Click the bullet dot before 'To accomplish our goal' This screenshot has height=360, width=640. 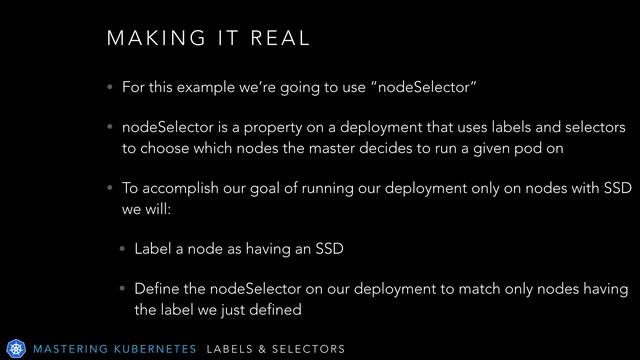(x=110, y=188)
